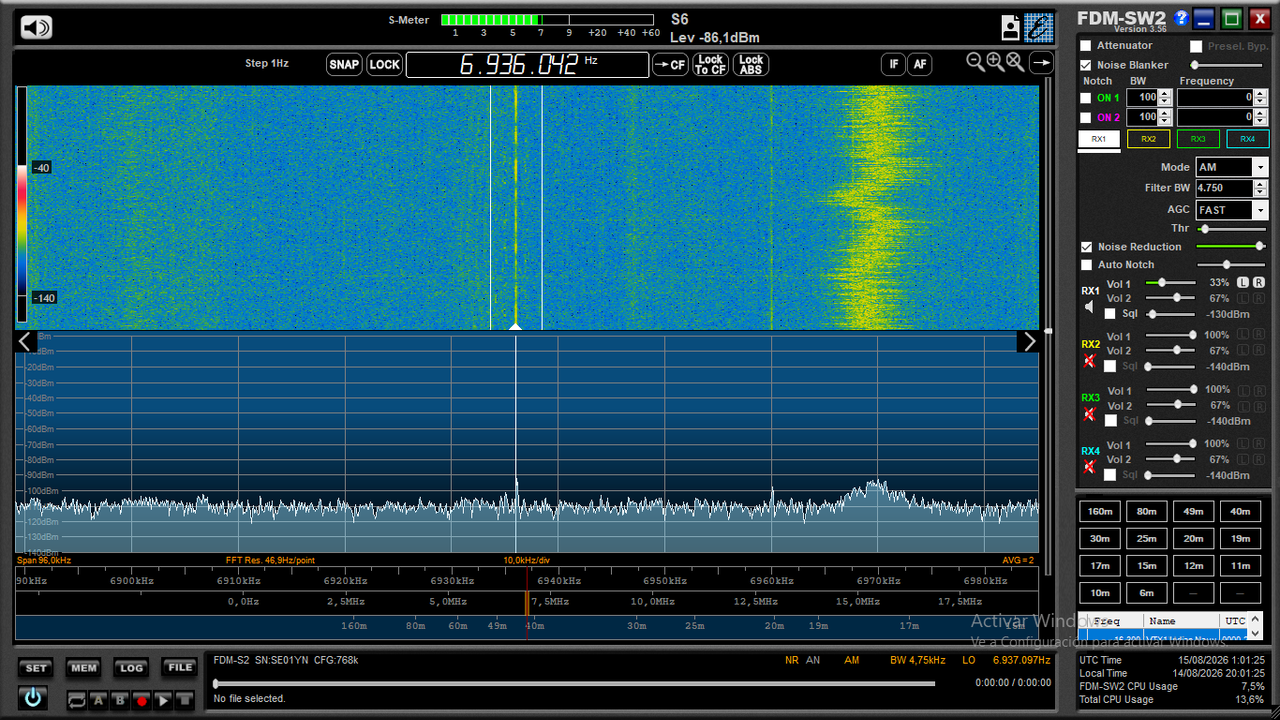Click the SNAP button
This screenshot has width=1280, height=720.
[344, 65]
